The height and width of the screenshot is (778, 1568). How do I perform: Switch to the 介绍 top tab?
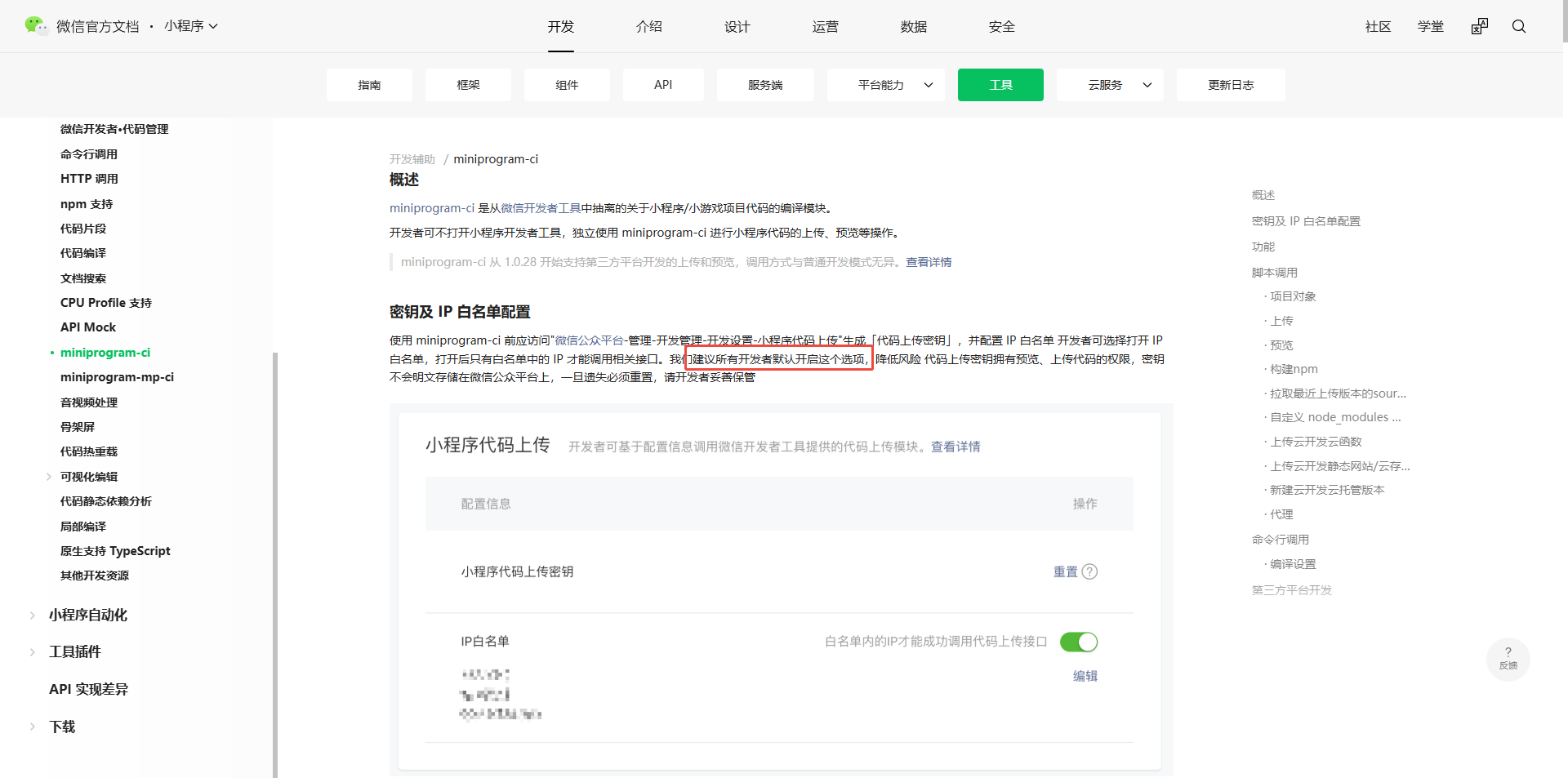click(649, 27)
